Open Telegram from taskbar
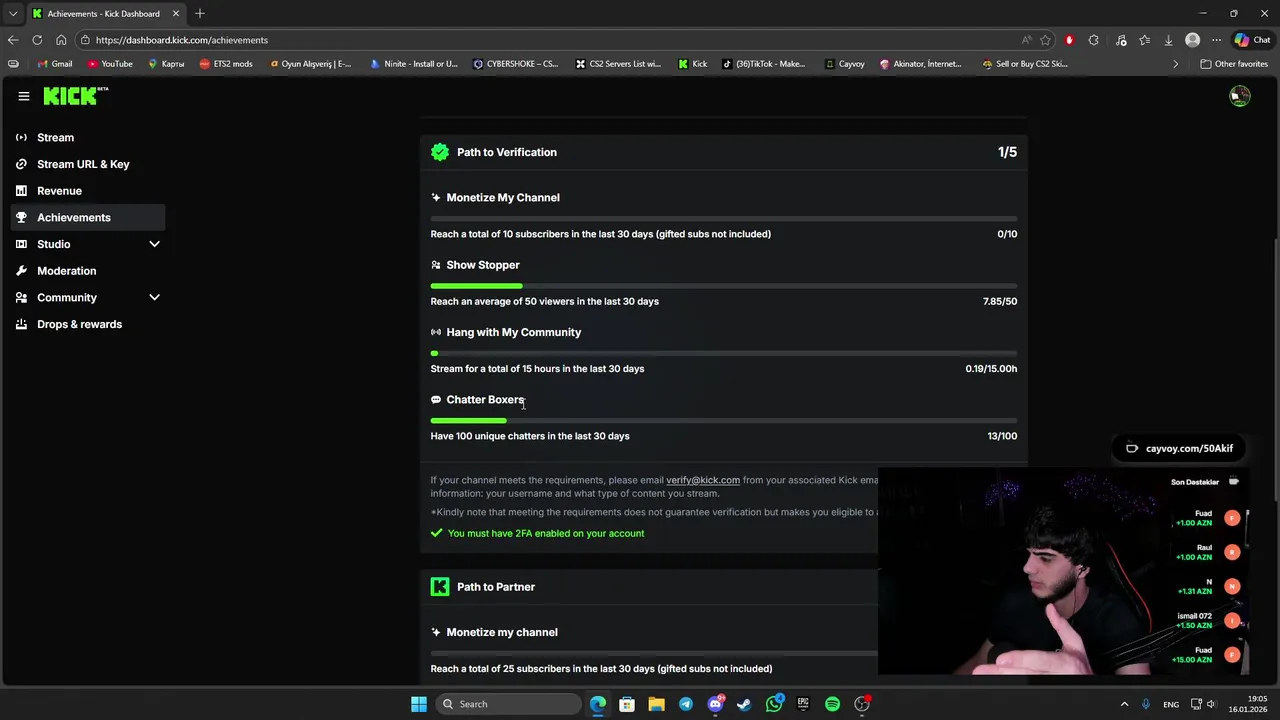Viewport: 1280px width, 720px height. (686, 704)
